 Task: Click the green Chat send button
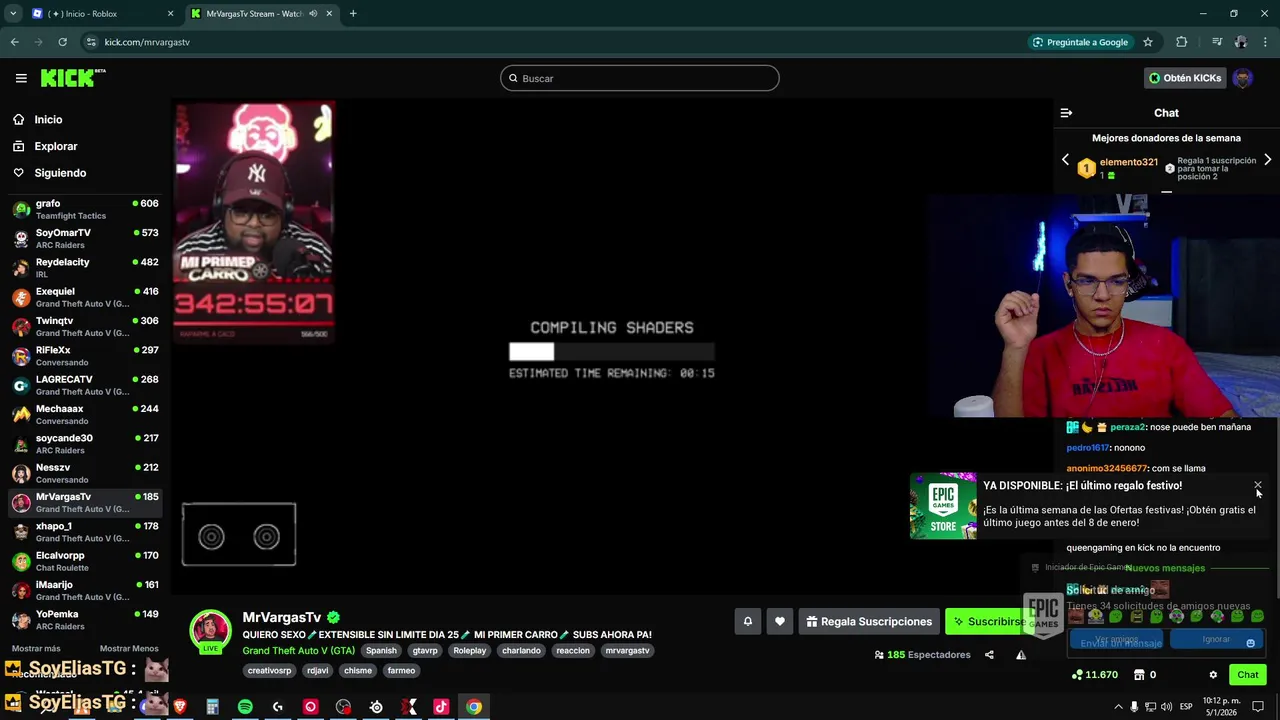click(1248, 675)
